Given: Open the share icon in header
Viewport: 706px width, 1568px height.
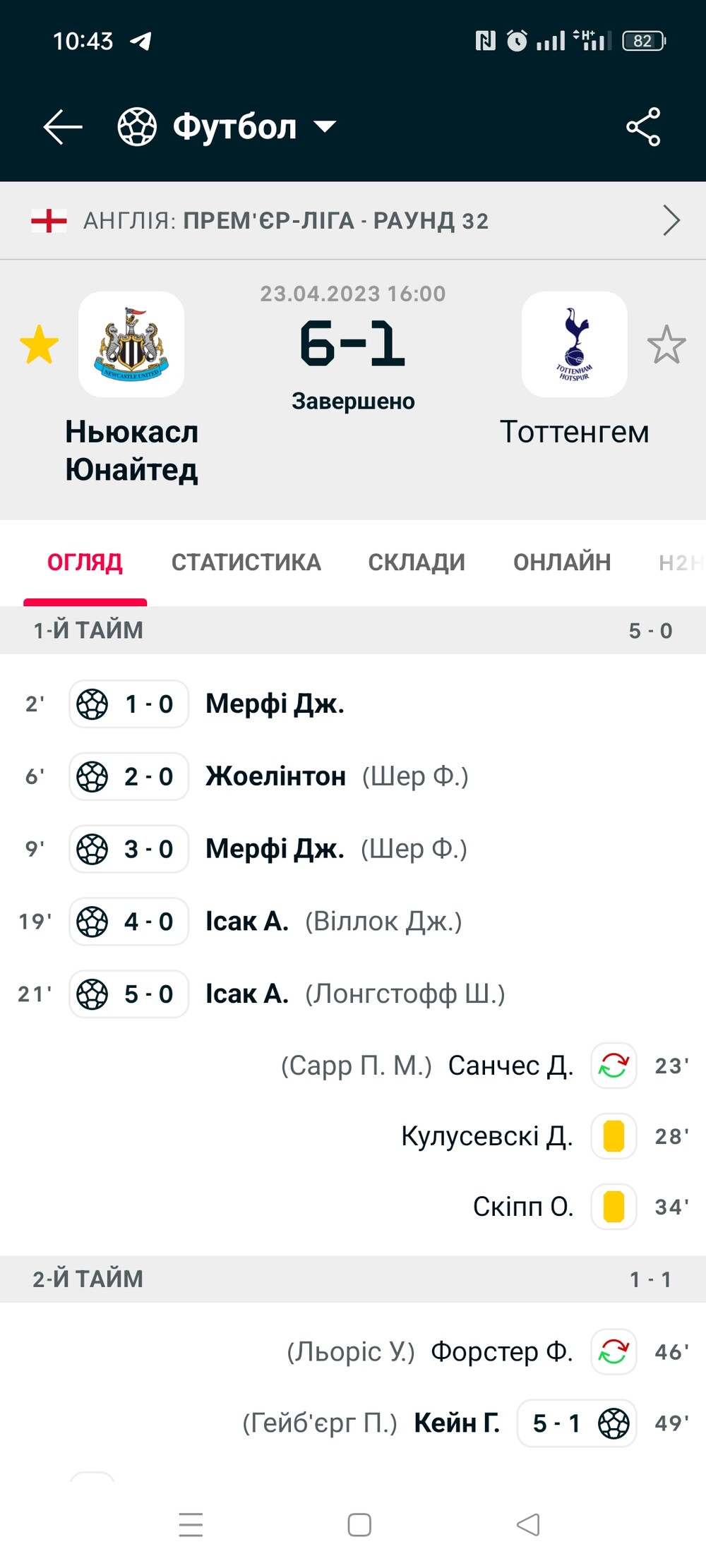Looking at the screenshot, I should (643, 127).
